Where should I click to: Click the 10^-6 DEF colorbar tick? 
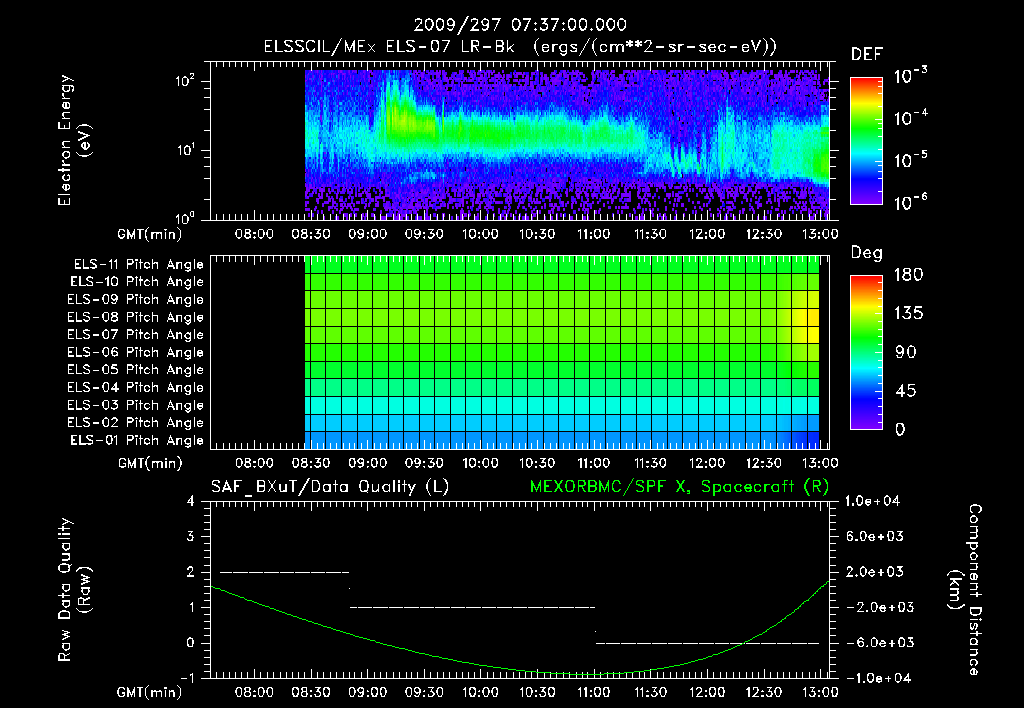(x=910, y=202)
